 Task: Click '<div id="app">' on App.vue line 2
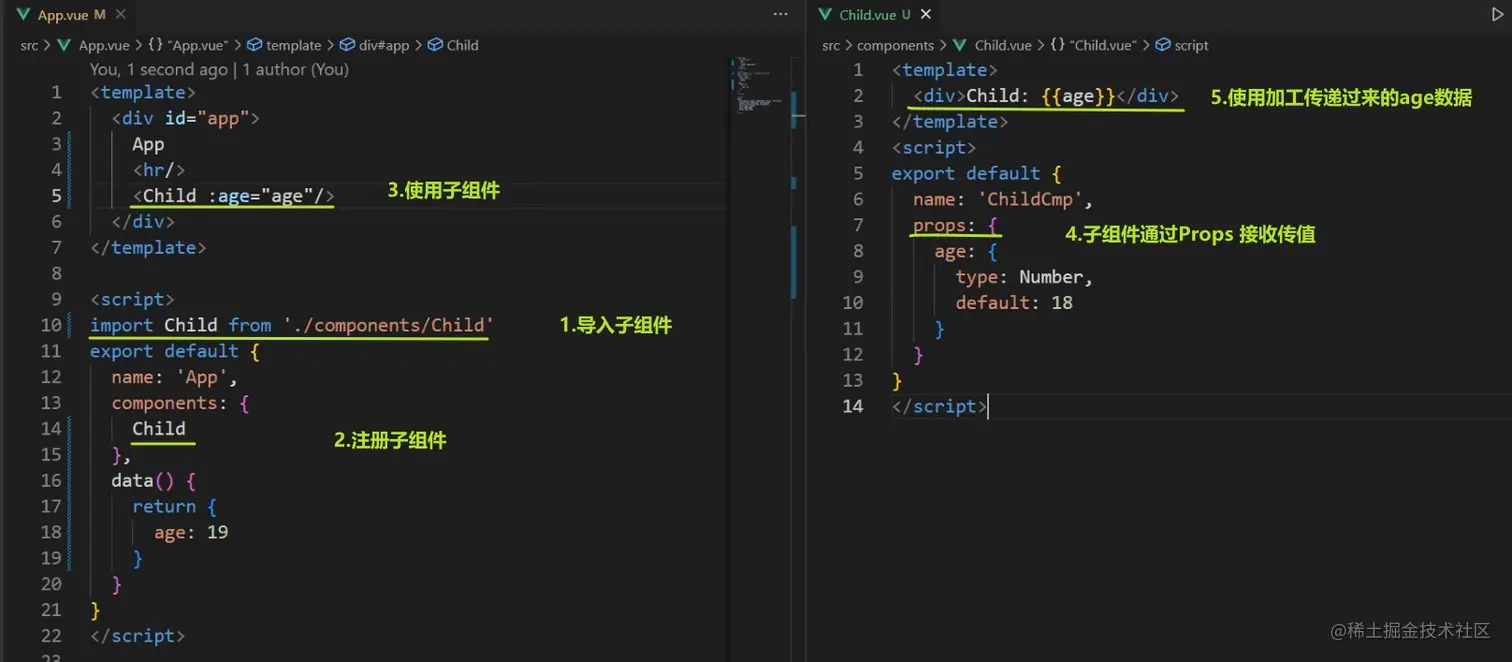(x=185, y=118)
